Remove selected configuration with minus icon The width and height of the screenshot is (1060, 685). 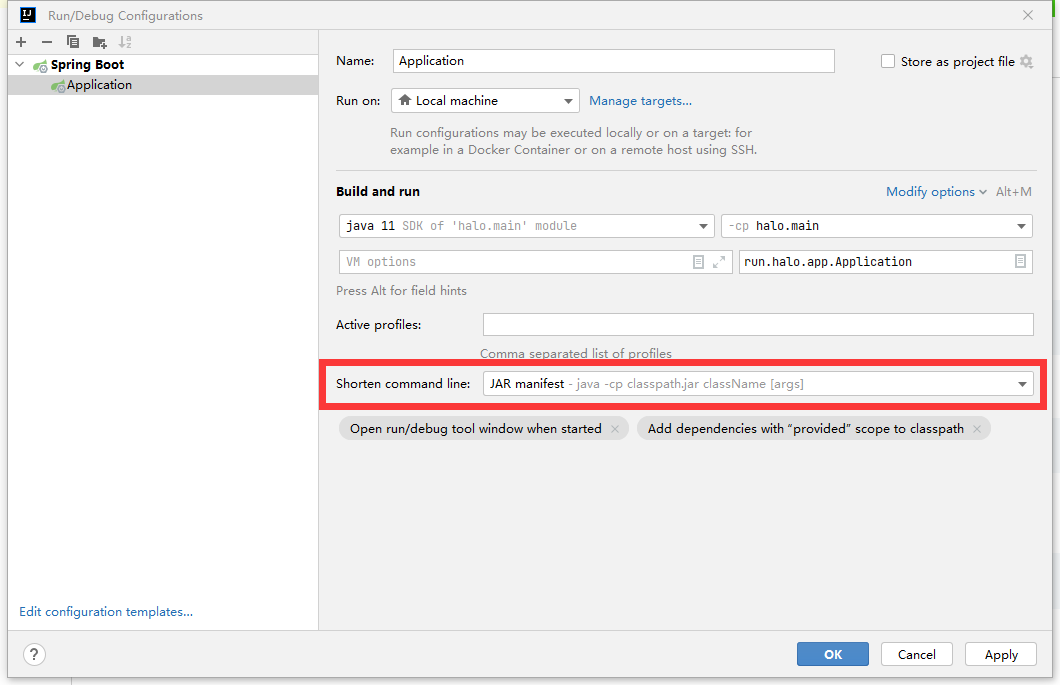[47, 42]
